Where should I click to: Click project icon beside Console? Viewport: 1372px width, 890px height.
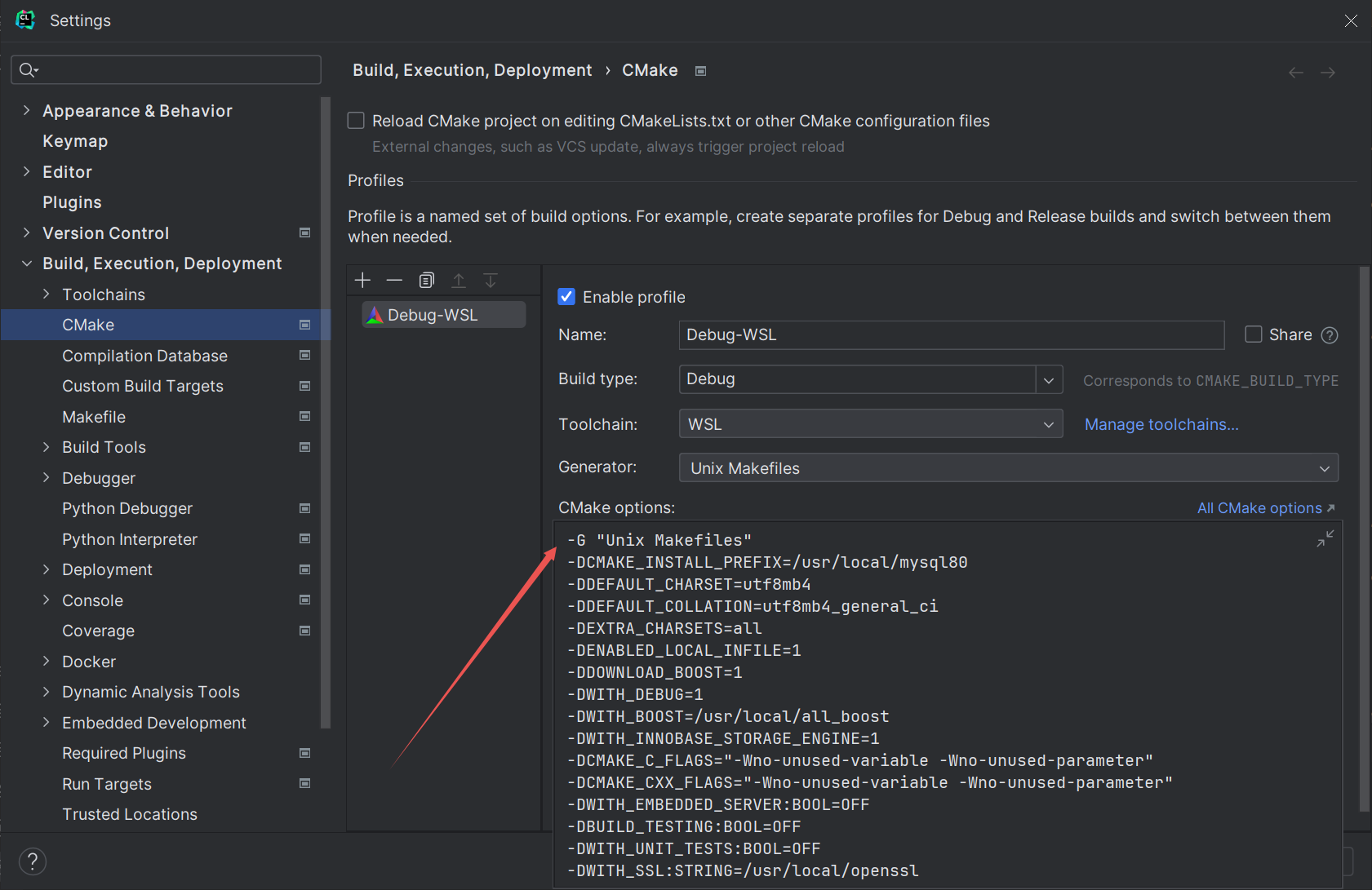pos(304,600)
